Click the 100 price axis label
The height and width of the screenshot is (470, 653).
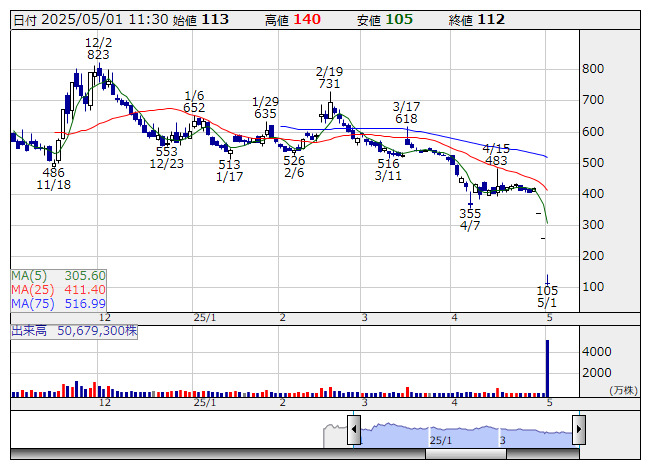point(593,287)
